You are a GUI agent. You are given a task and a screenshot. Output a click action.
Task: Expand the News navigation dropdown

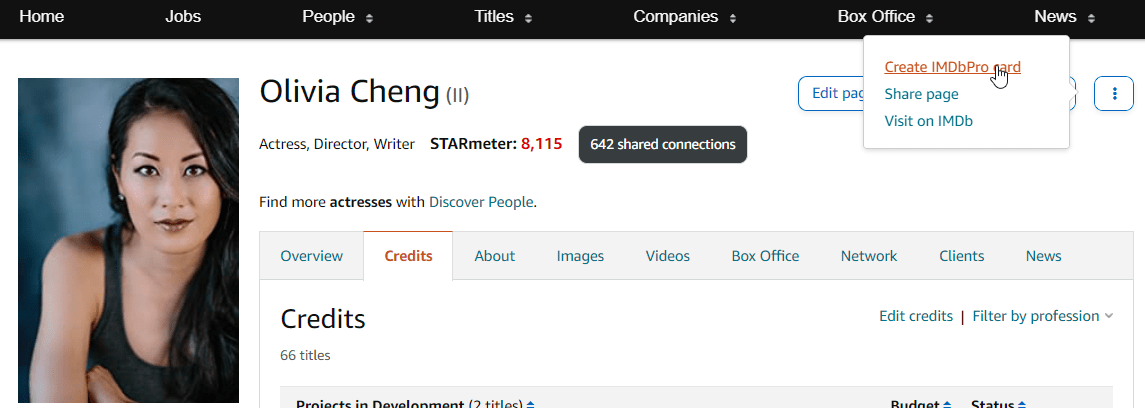[x=1091, y=17]
